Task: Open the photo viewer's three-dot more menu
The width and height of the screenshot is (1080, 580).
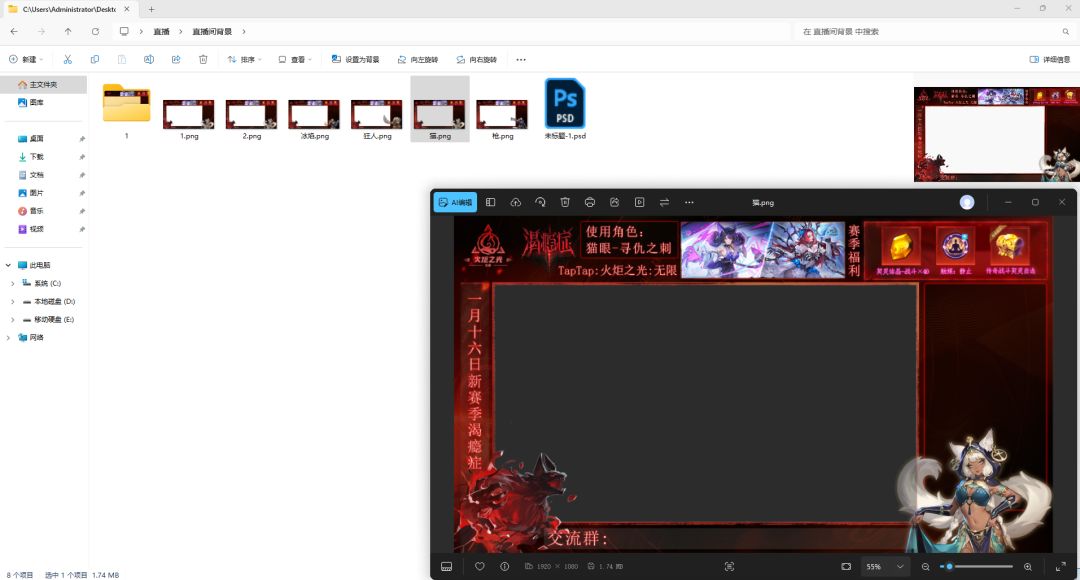Action: tap(689, 203)
